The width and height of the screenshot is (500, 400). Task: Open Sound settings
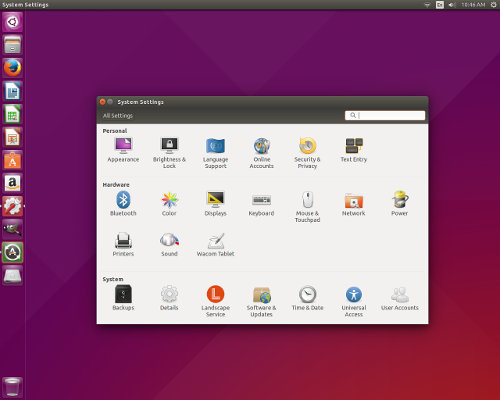[x=169, y=244]
